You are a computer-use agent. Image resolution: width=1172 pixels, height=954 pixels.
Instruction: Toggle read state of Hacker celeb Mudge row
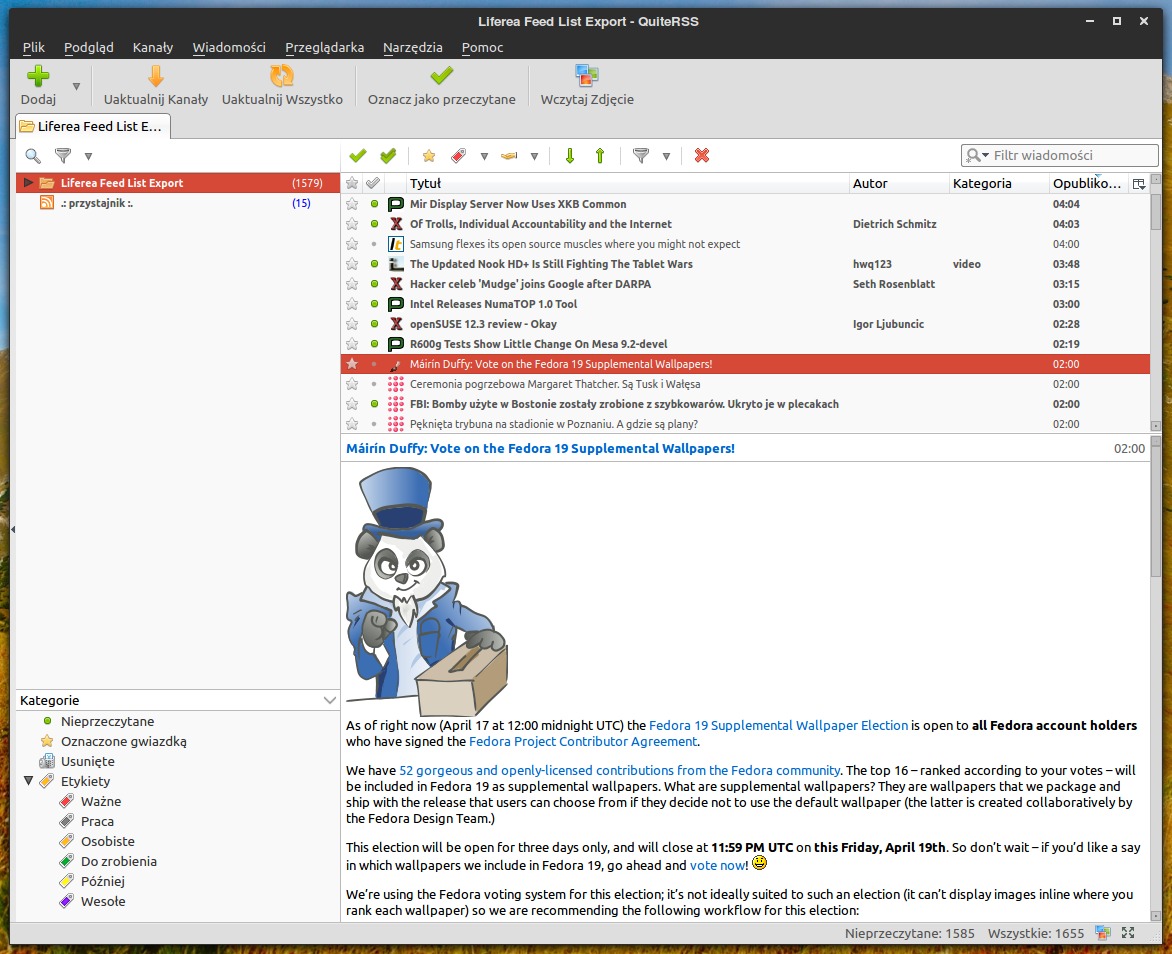coord(374,284)
